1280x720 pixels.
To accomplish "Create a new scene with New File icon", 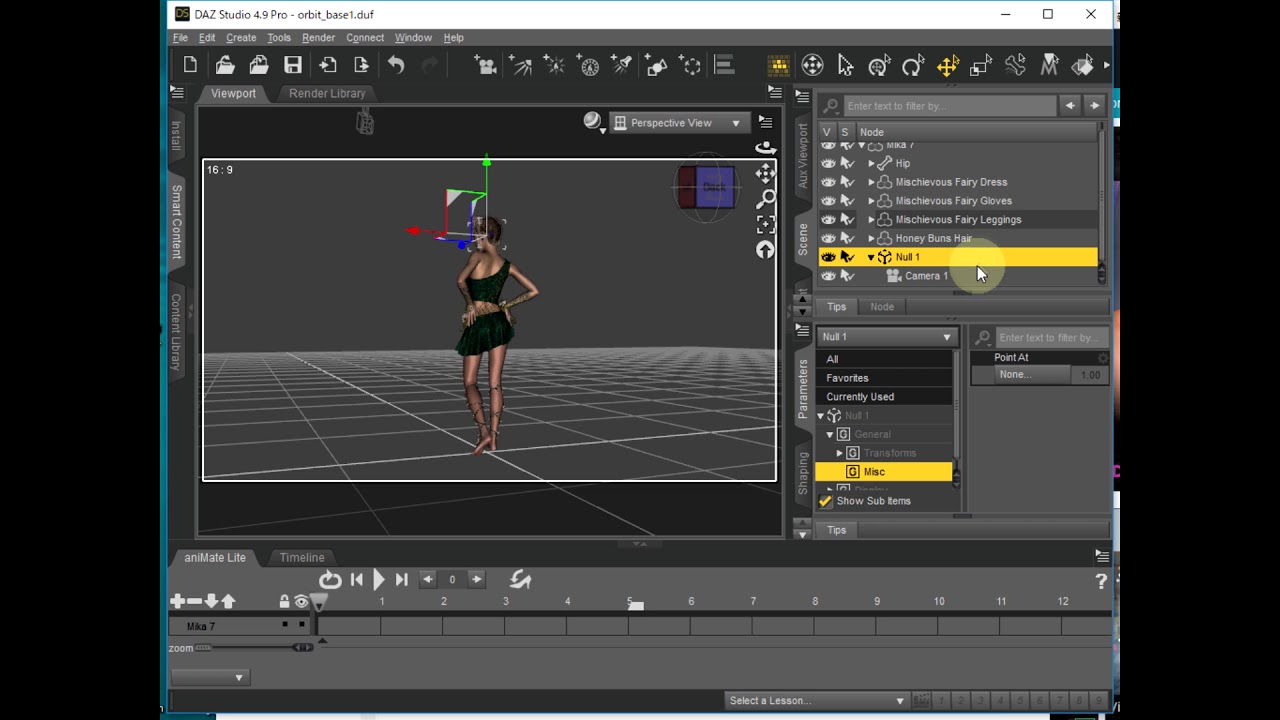I will click(190, 66).
